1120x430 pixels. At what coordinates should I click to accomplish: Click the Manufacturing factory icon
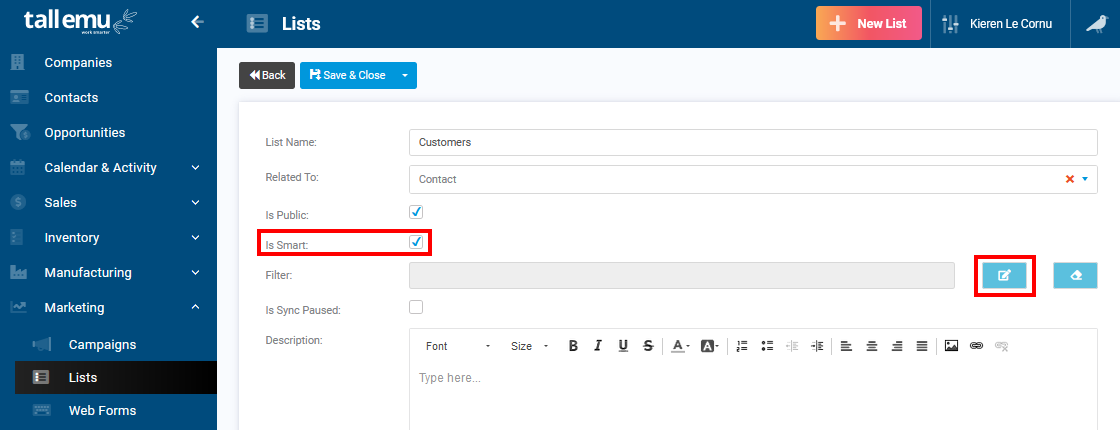pos(18,272)
